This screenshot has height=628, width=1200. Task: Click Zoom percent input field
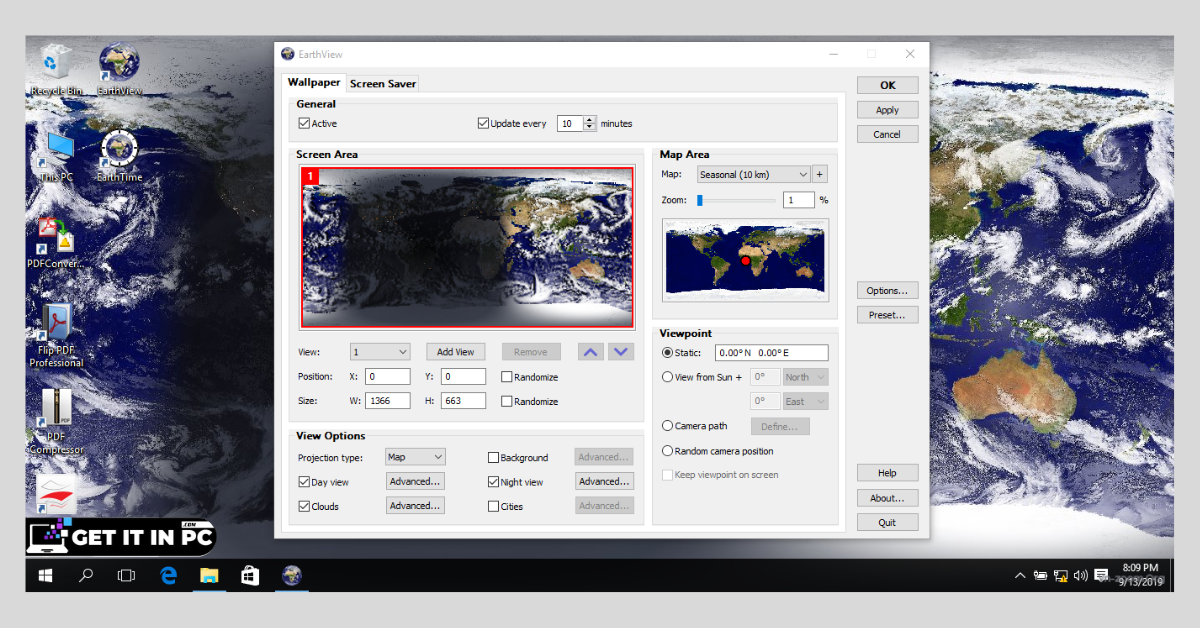click(x=800, y=200)
